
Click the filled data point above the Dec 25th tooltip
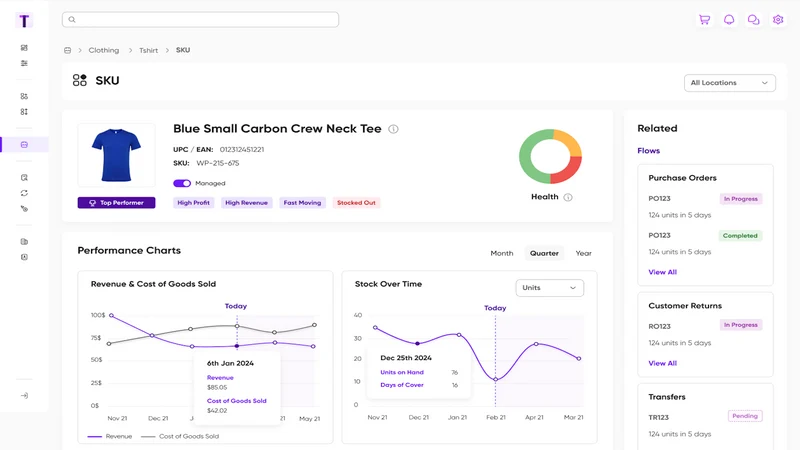tap(417, 343)
